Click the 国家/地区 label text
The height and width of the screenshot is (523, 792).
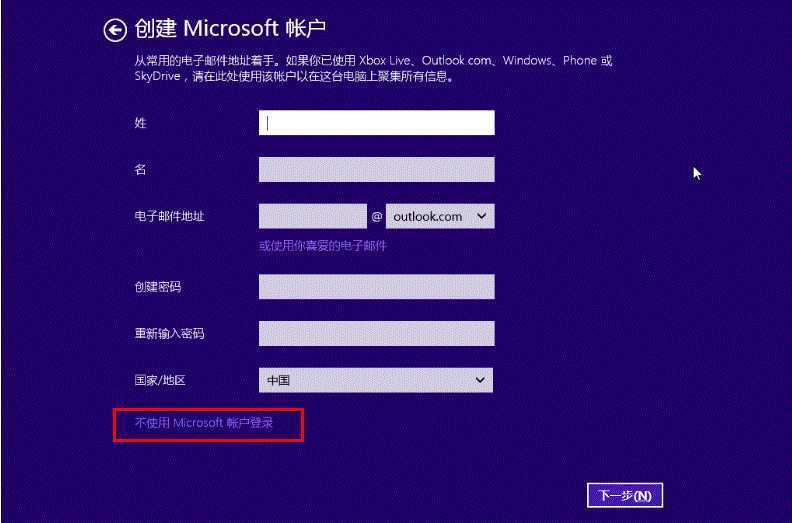(x=160, y=380)
